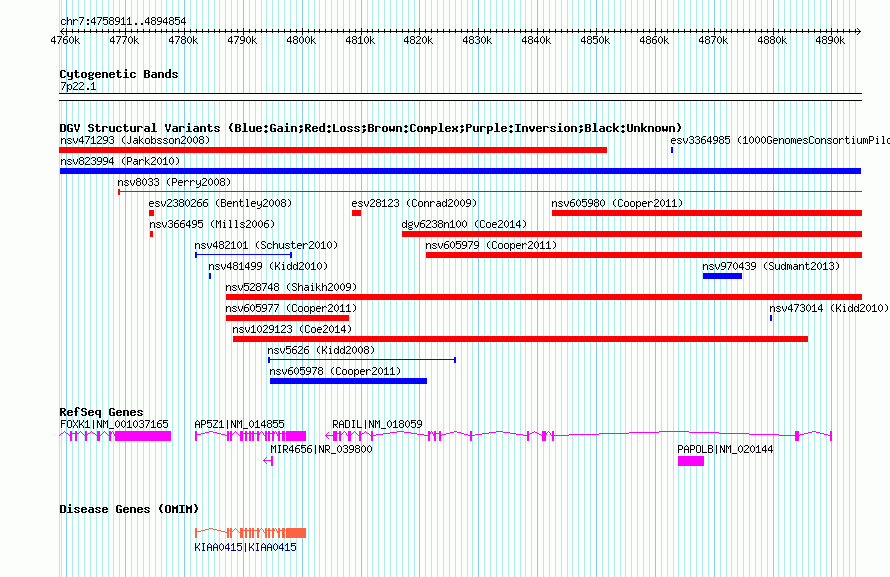The height and width of the screenshot is (577, 890).
Task: Select the nsv605978 (Cooper2011) blue bar
Action: point(348,381)
